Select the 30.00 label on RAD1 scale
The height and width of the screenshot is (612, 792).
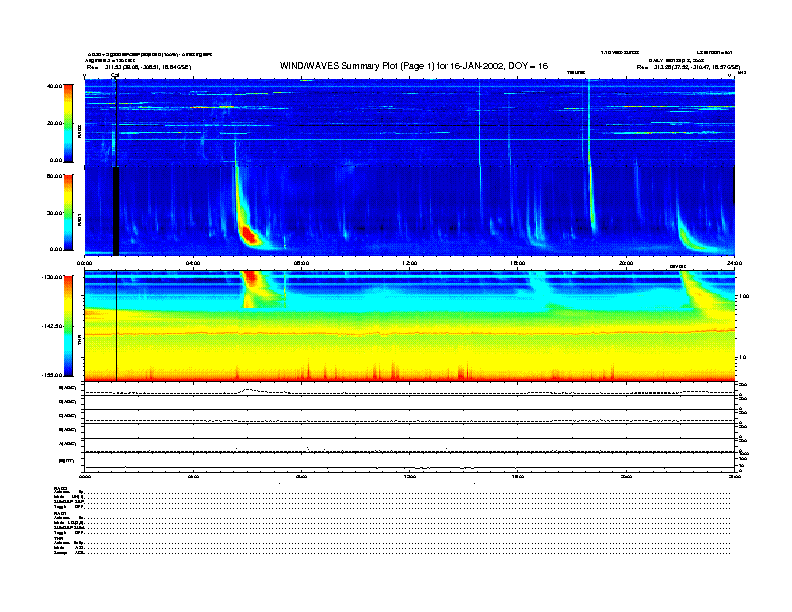coord(54,213)
